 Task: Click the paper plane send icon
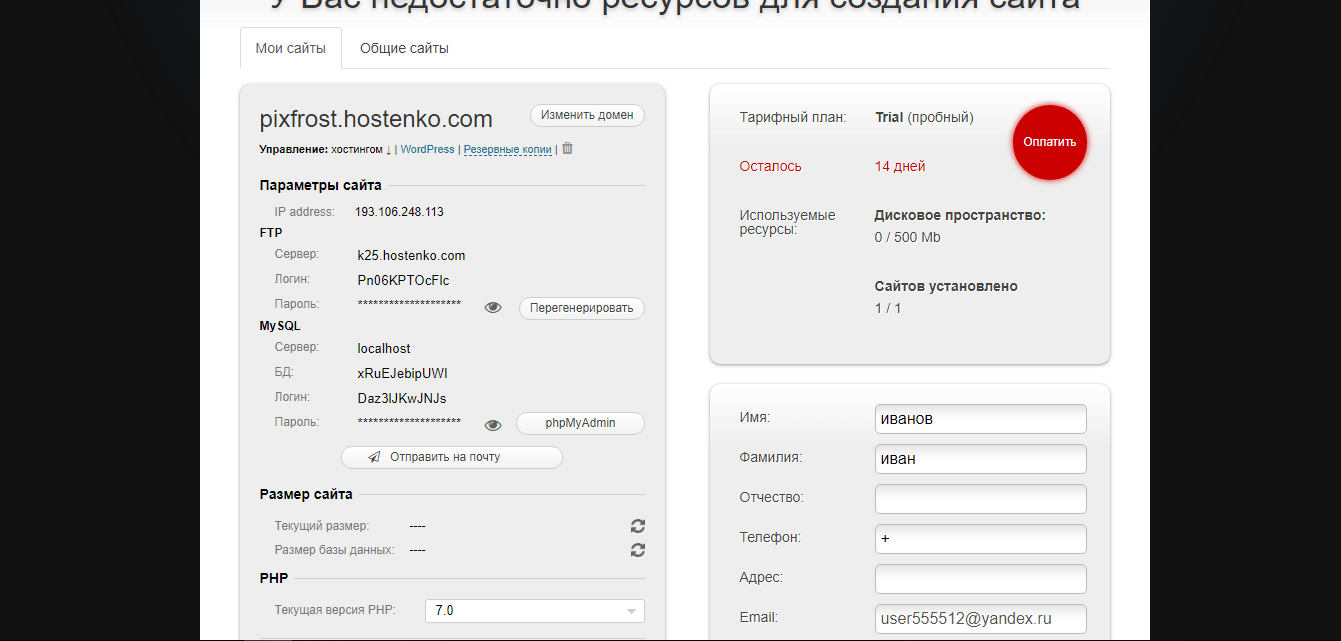pyautogui.click(x=374, y=457)
